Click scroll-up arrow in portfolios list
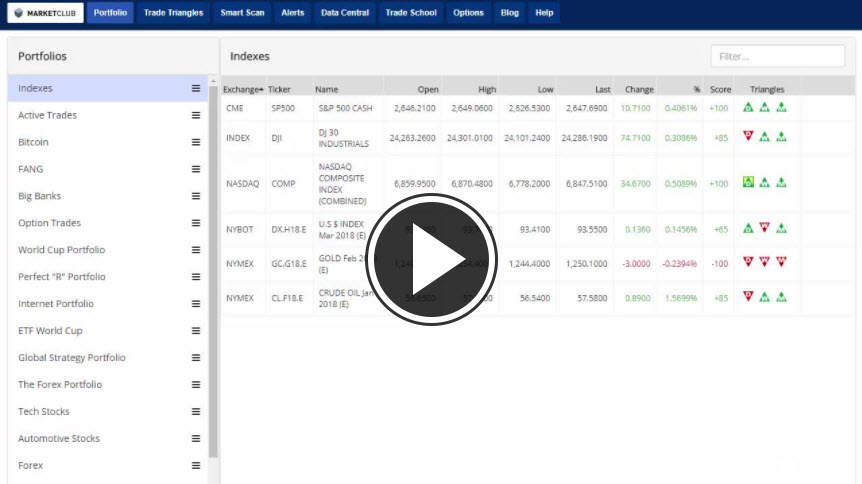862x484 pixels. [x=213, y=81]
